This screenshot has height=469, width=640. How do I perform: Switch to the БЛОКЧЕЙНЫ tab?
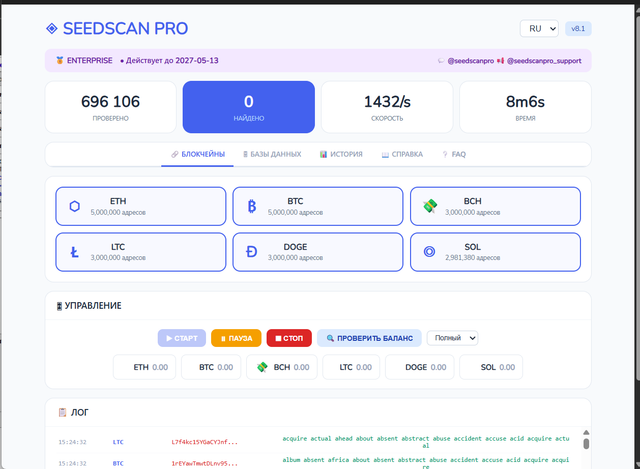tap(198, 154)
